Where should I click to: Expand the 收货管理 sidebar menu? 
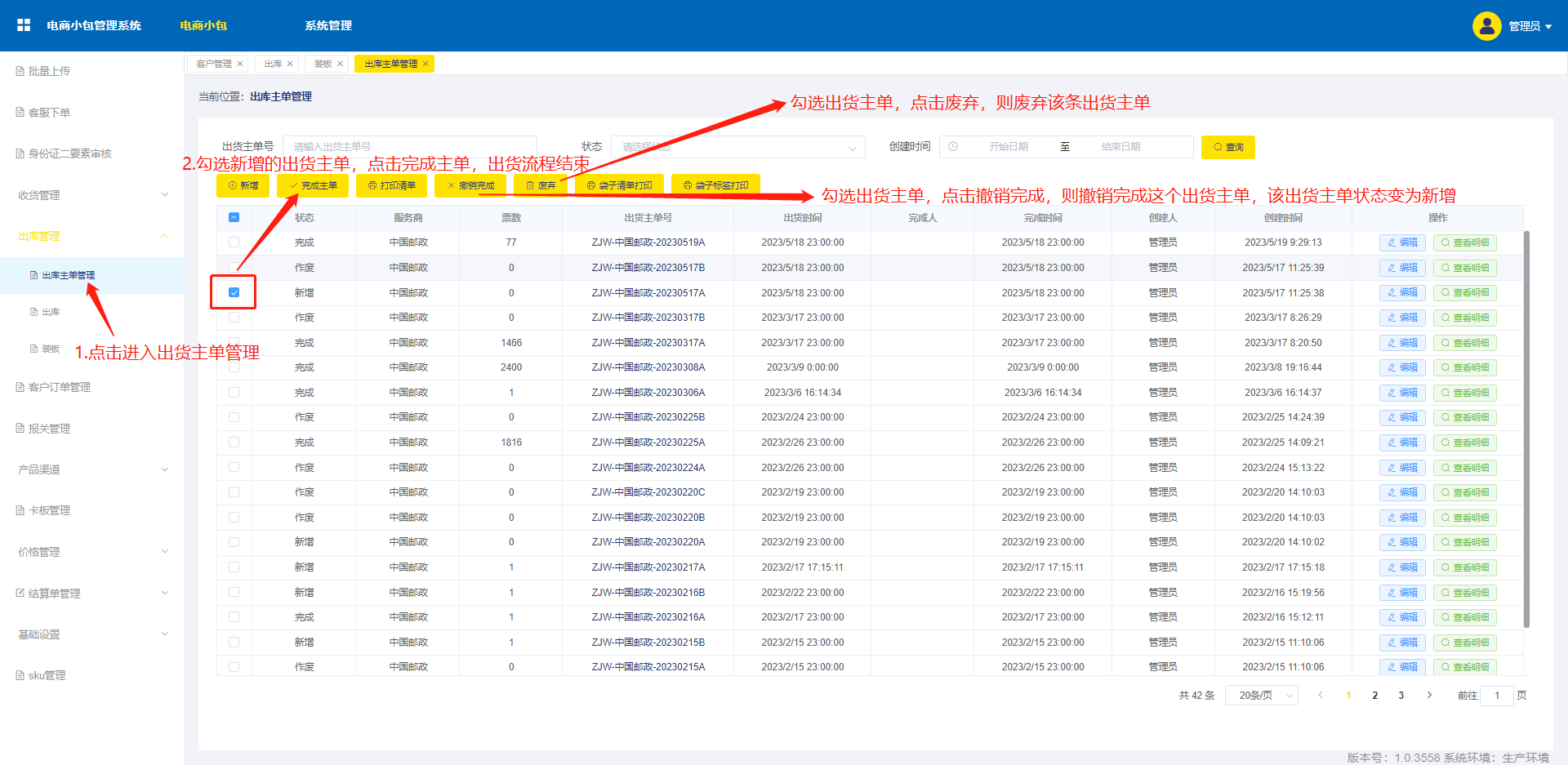pyautogui.click(x=91, y=195)
